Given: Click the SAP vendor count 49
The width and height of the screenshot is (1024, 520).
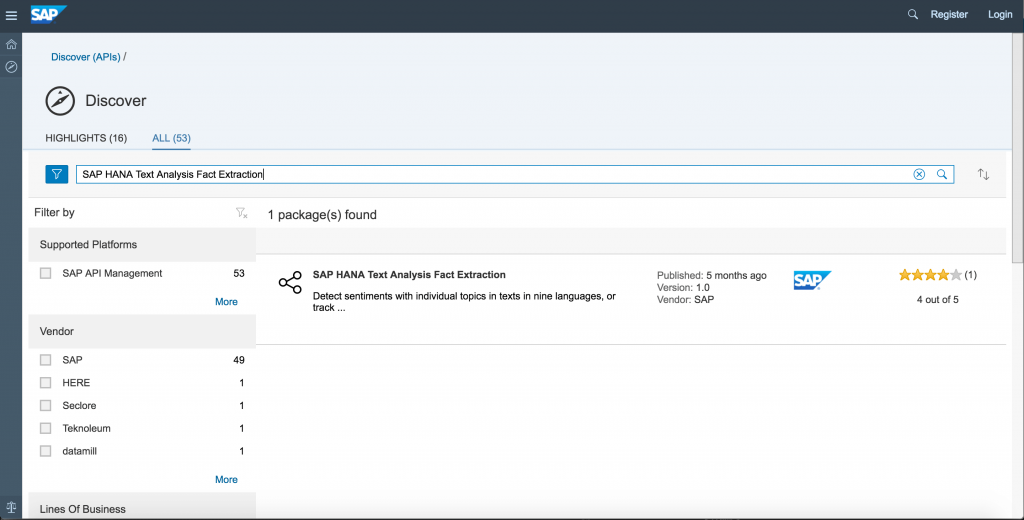Looking at the screenshot, I should coord(239,360).
